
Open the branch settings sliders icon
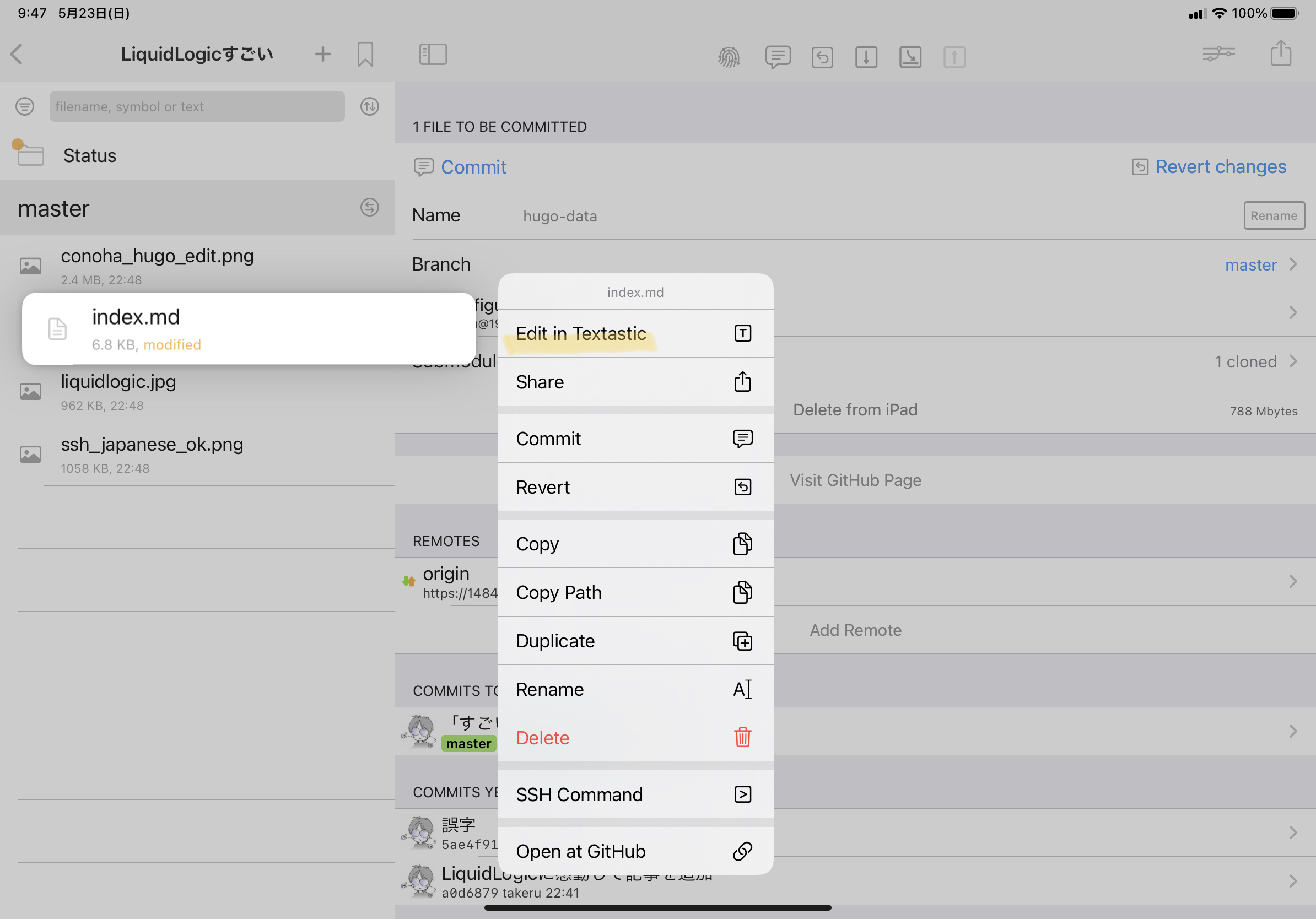tap(1218, 54)
